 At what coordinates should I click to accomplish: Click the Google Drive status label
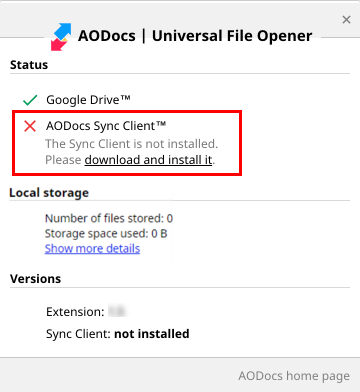click(x=88, y=100)
